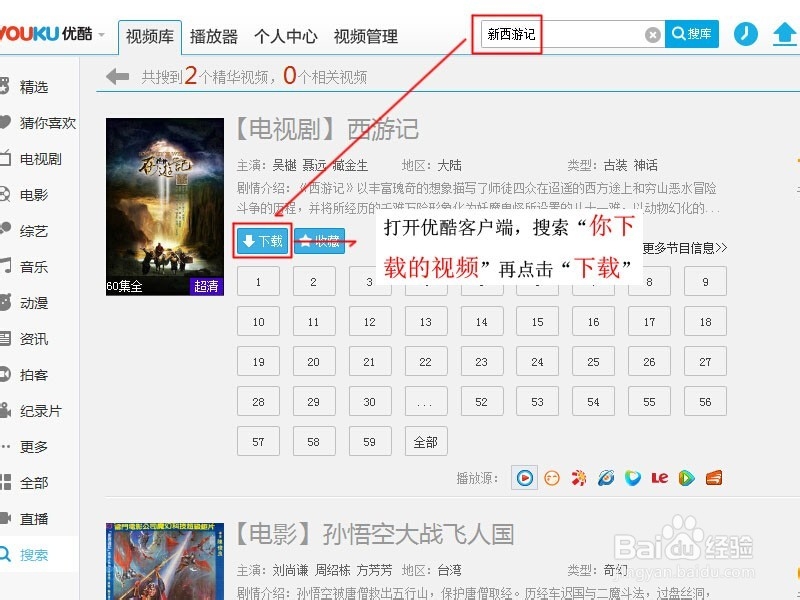
Task: Click the 搜库 search button
Action: pos(692,34)
